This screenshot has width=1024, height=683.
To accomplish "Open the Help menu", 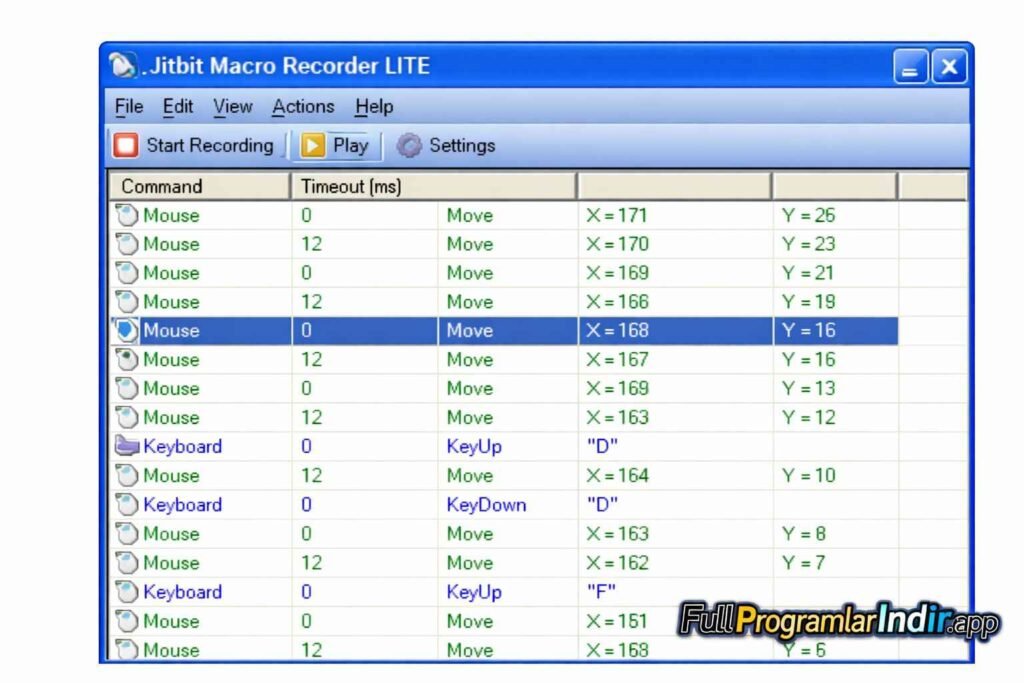I will click(x=372, y=106).
